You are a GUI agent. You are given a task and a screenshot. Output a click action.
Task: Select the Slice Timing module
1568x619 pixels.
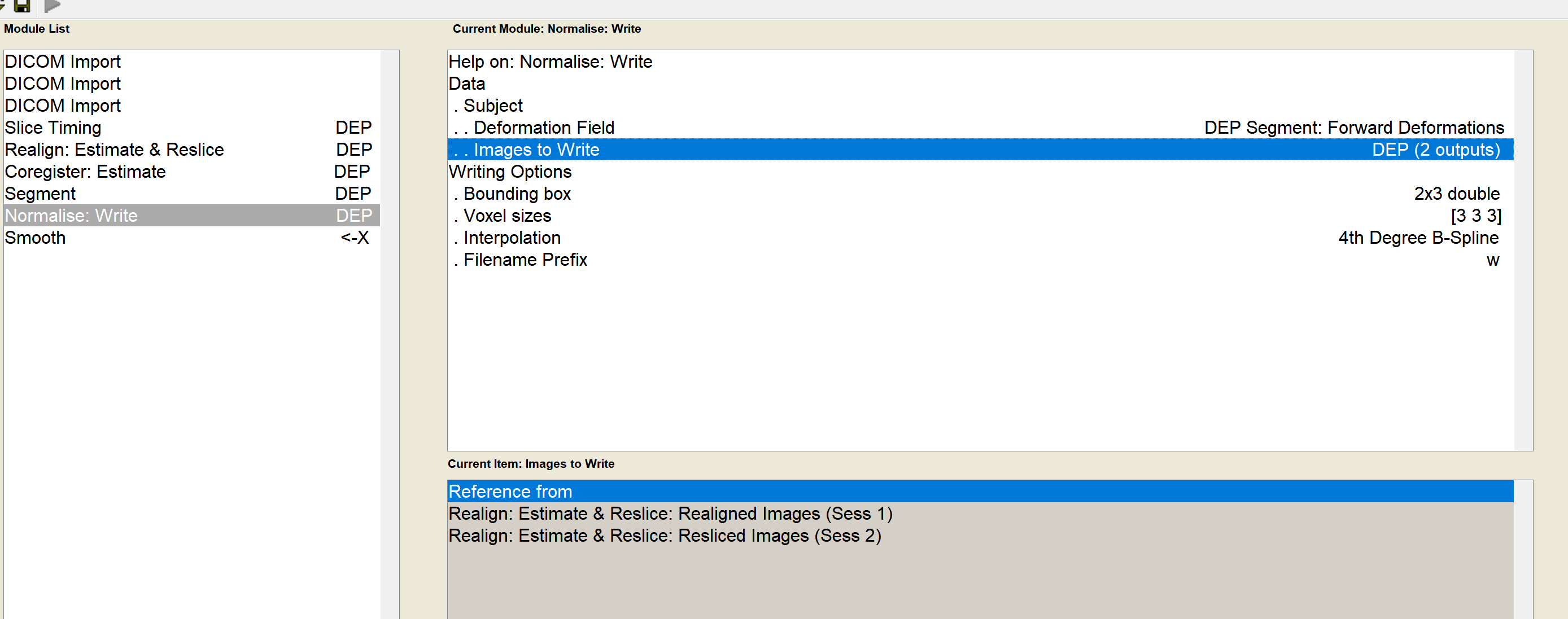[x=192, y=128]
